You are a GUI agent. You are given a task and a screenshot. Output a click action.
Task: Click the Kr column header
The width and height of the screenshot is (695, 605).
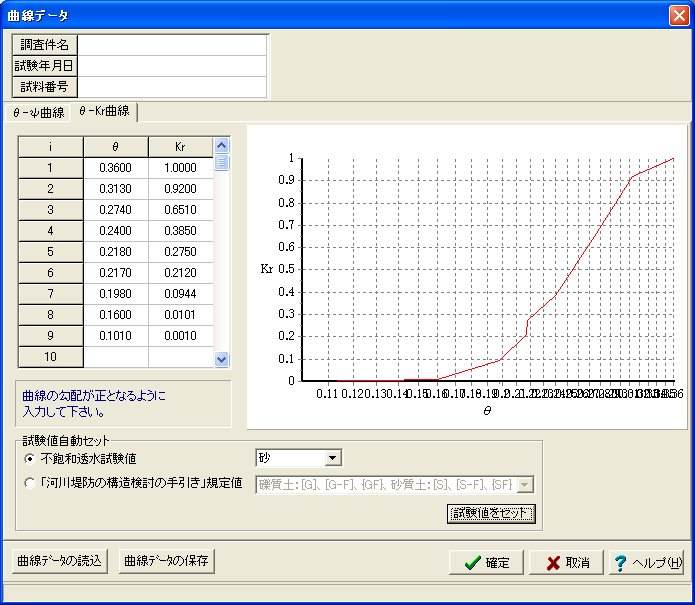tap(180, 147)
